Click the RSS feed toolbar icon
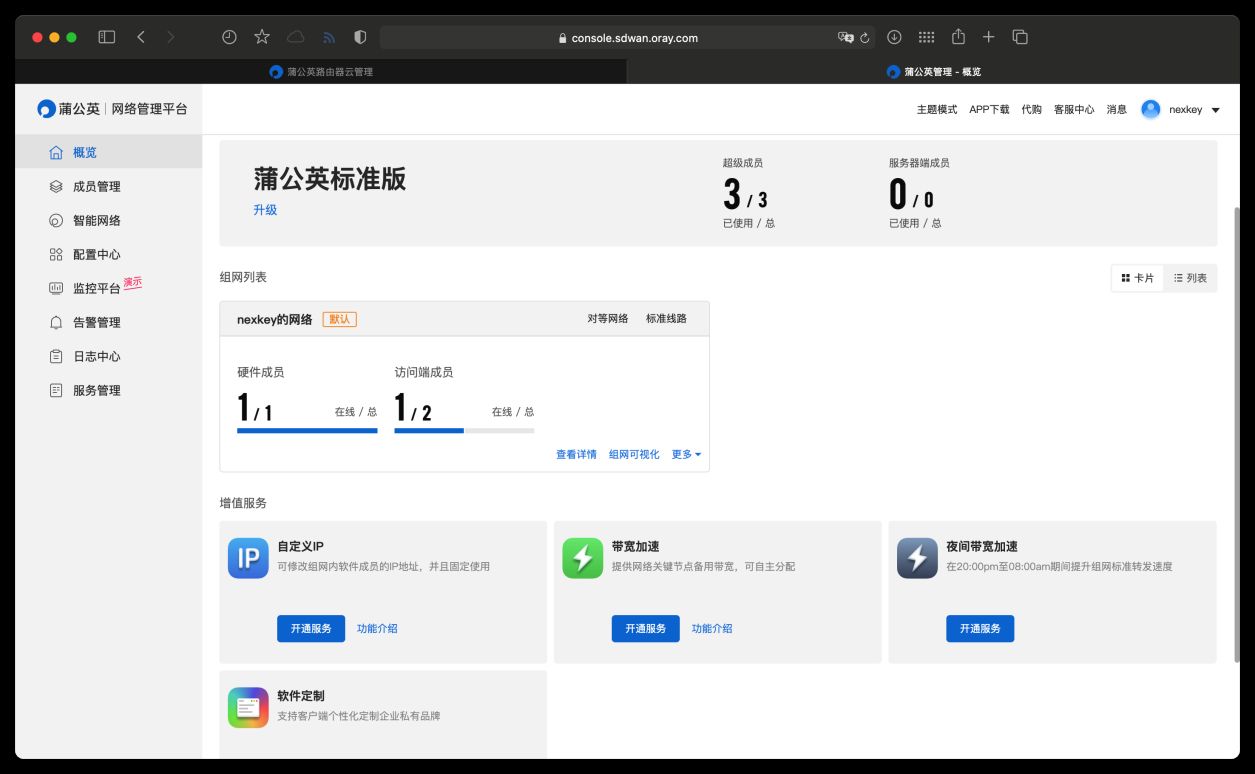 point(328,38)
